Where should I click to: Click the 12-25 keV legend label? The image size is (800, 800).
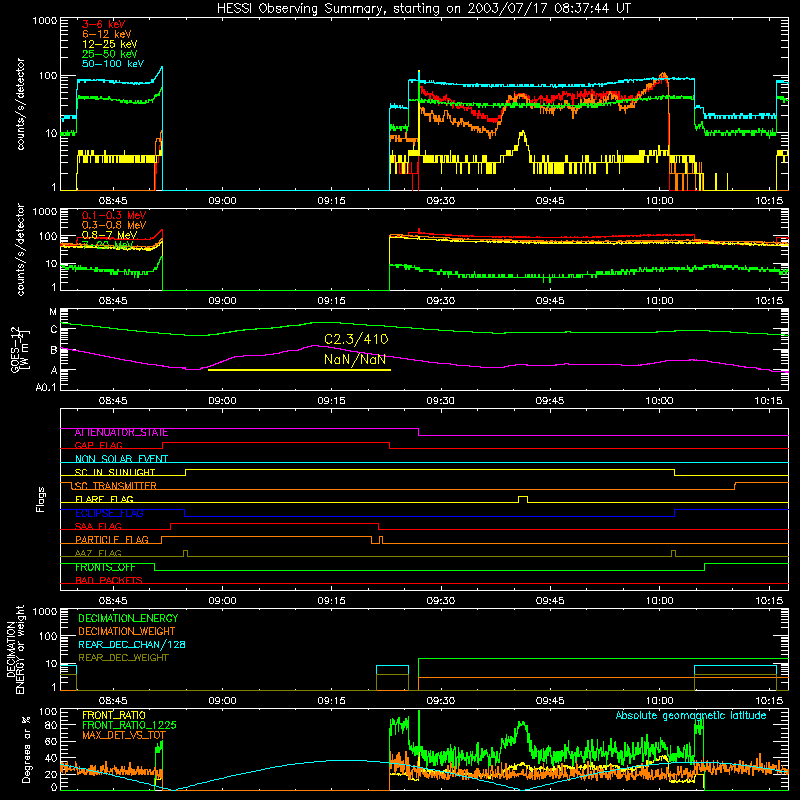pos(110,44)
